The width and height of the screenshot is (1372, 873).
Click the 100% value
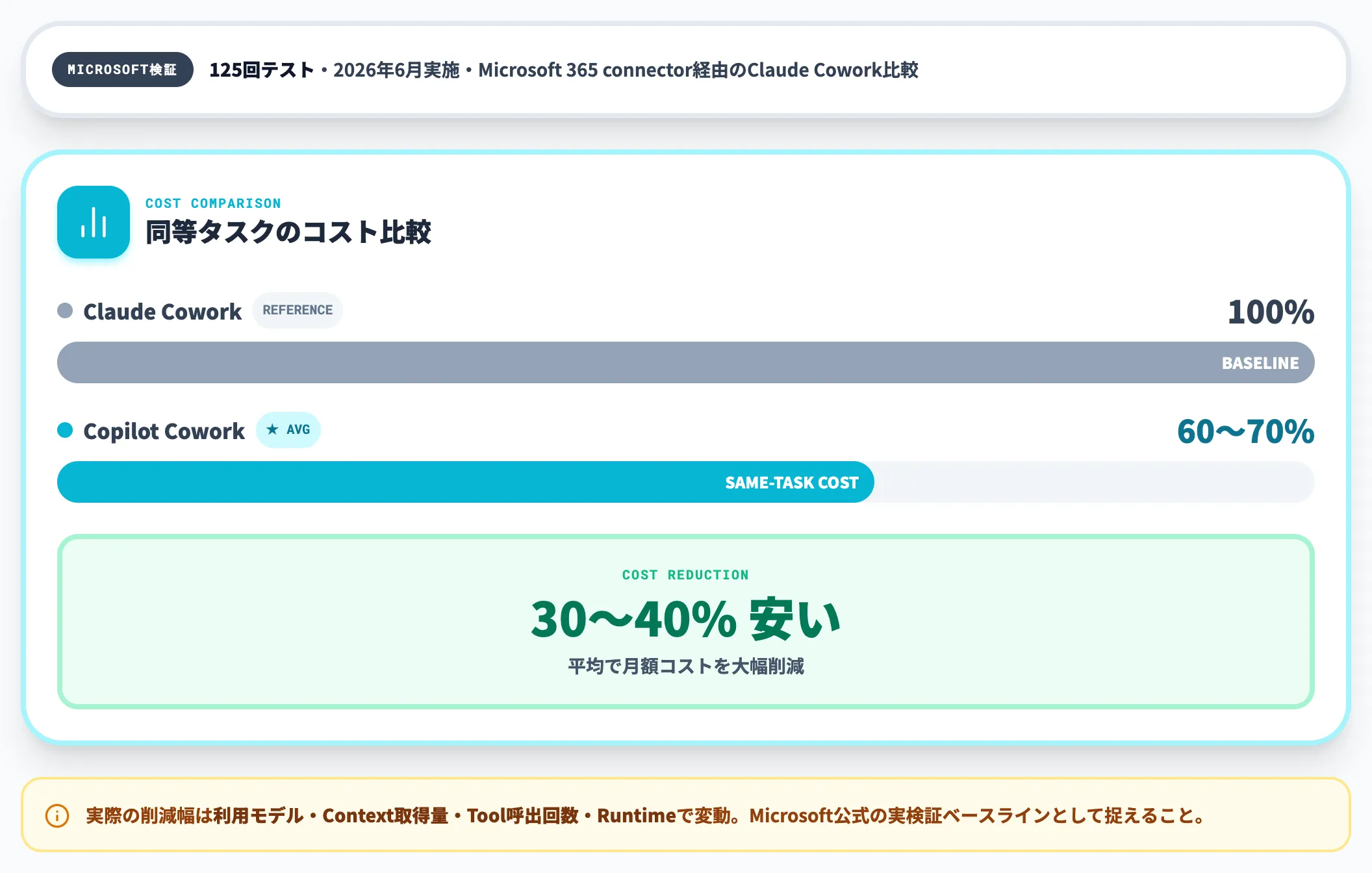pos(1271,312)
